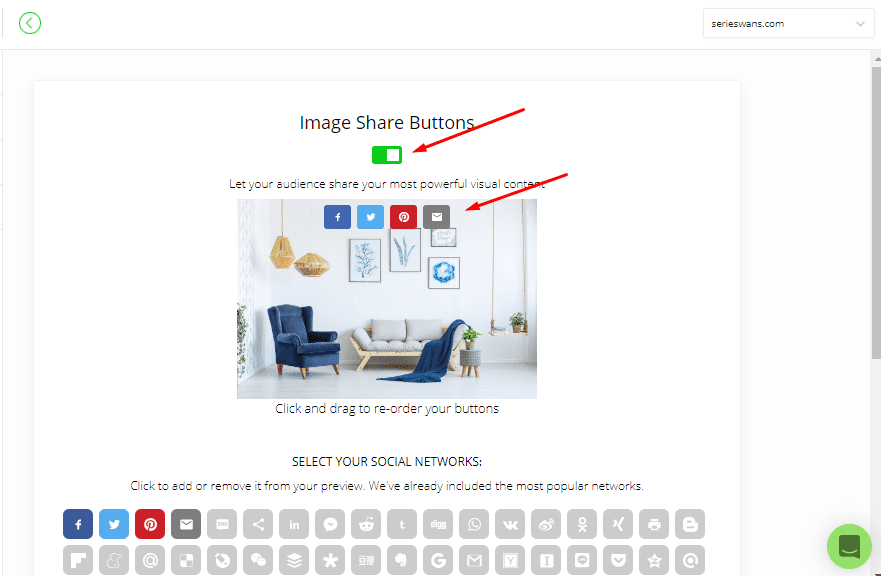Add the WhatsApp network button
The image size is (881, 576).
[x=474, y=524]
